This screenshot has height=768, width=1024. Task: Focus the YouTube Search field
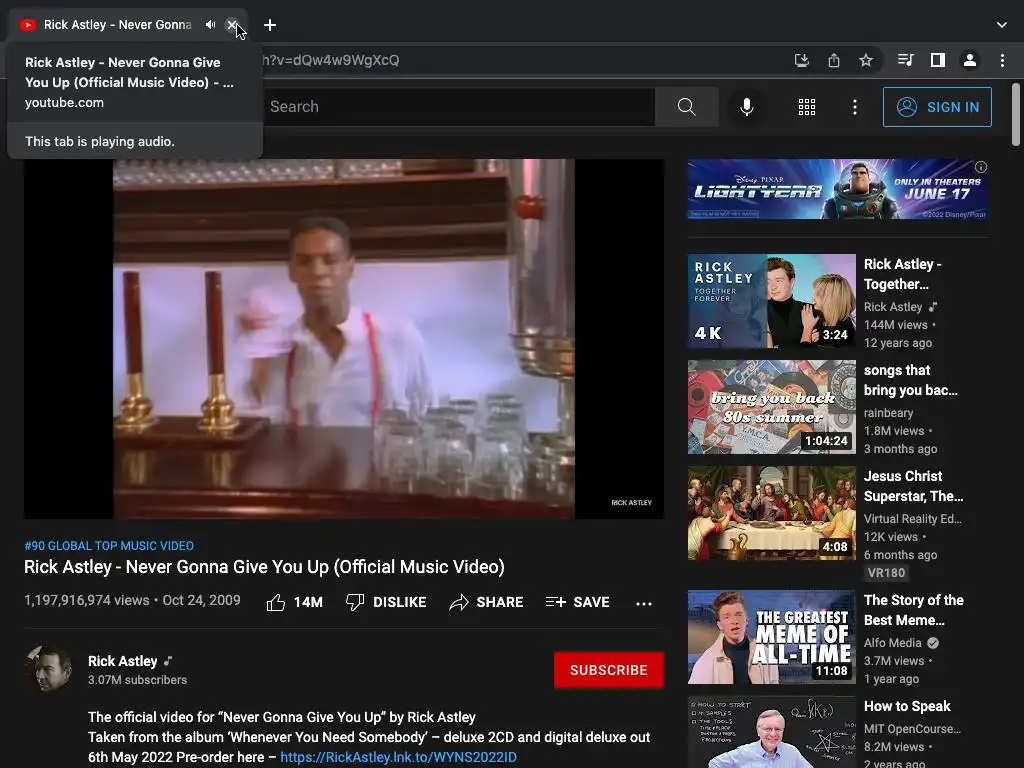(x=458, y=106)
